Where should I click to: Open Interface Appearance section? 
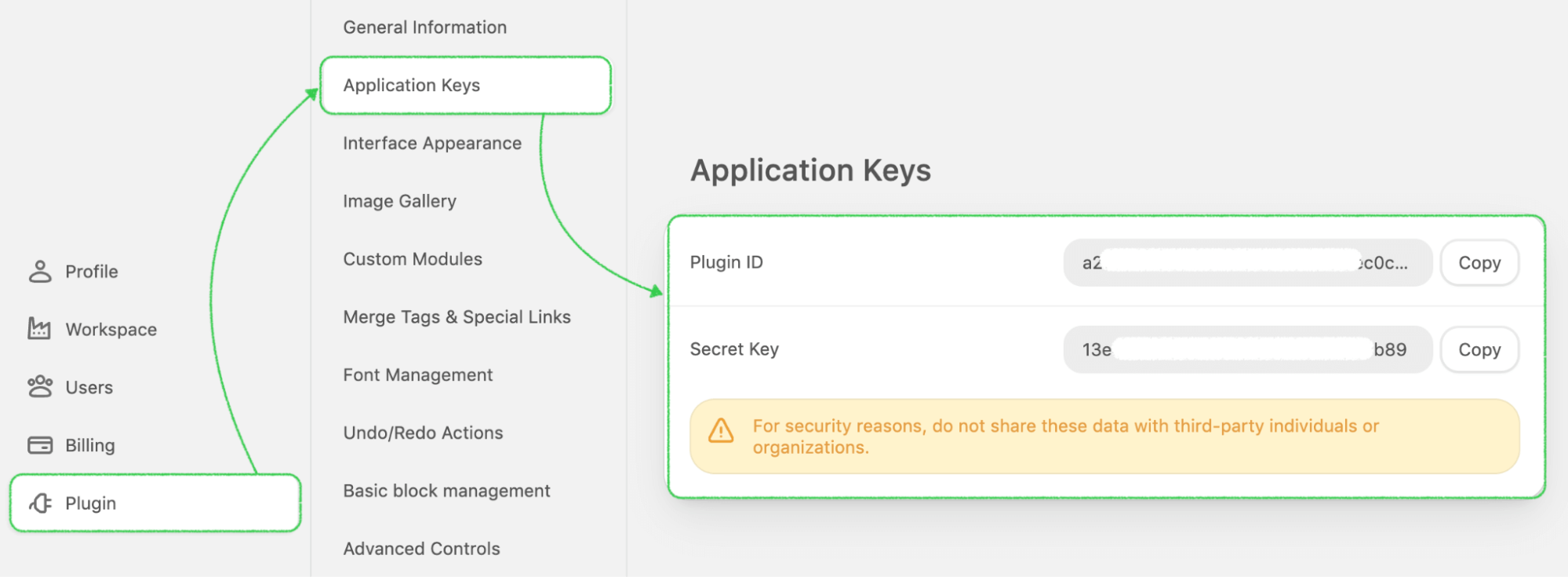431,144
